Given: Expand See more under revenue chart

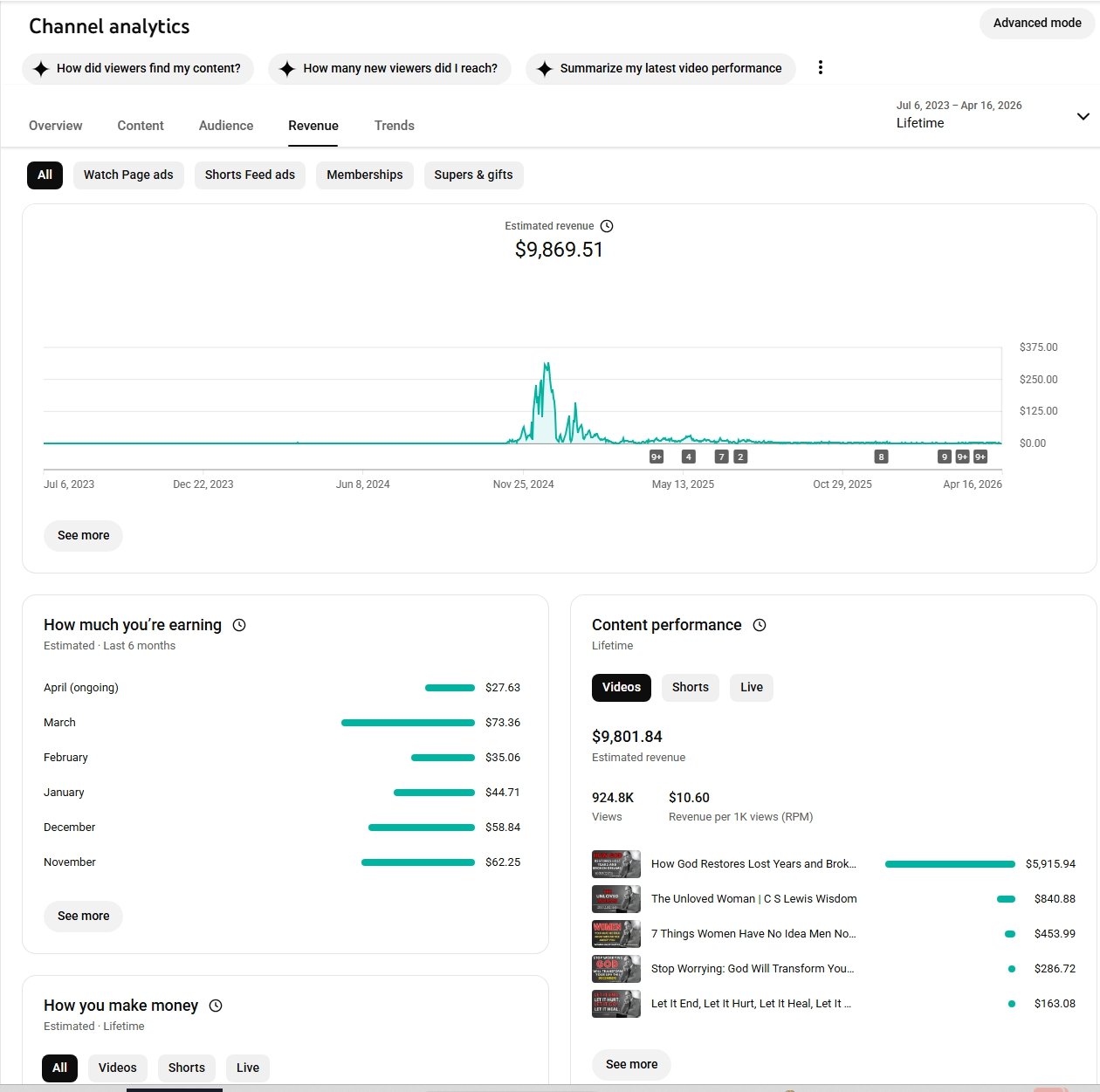Looking at the screenshot, I should [x=83, y=536].
